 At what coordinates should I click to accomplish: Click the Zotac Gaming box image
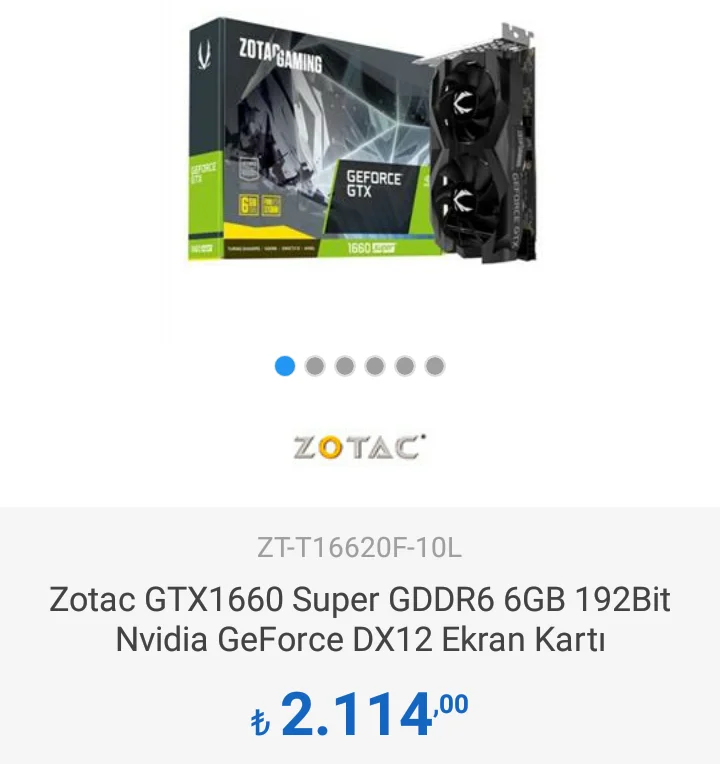tap(312, 139)
